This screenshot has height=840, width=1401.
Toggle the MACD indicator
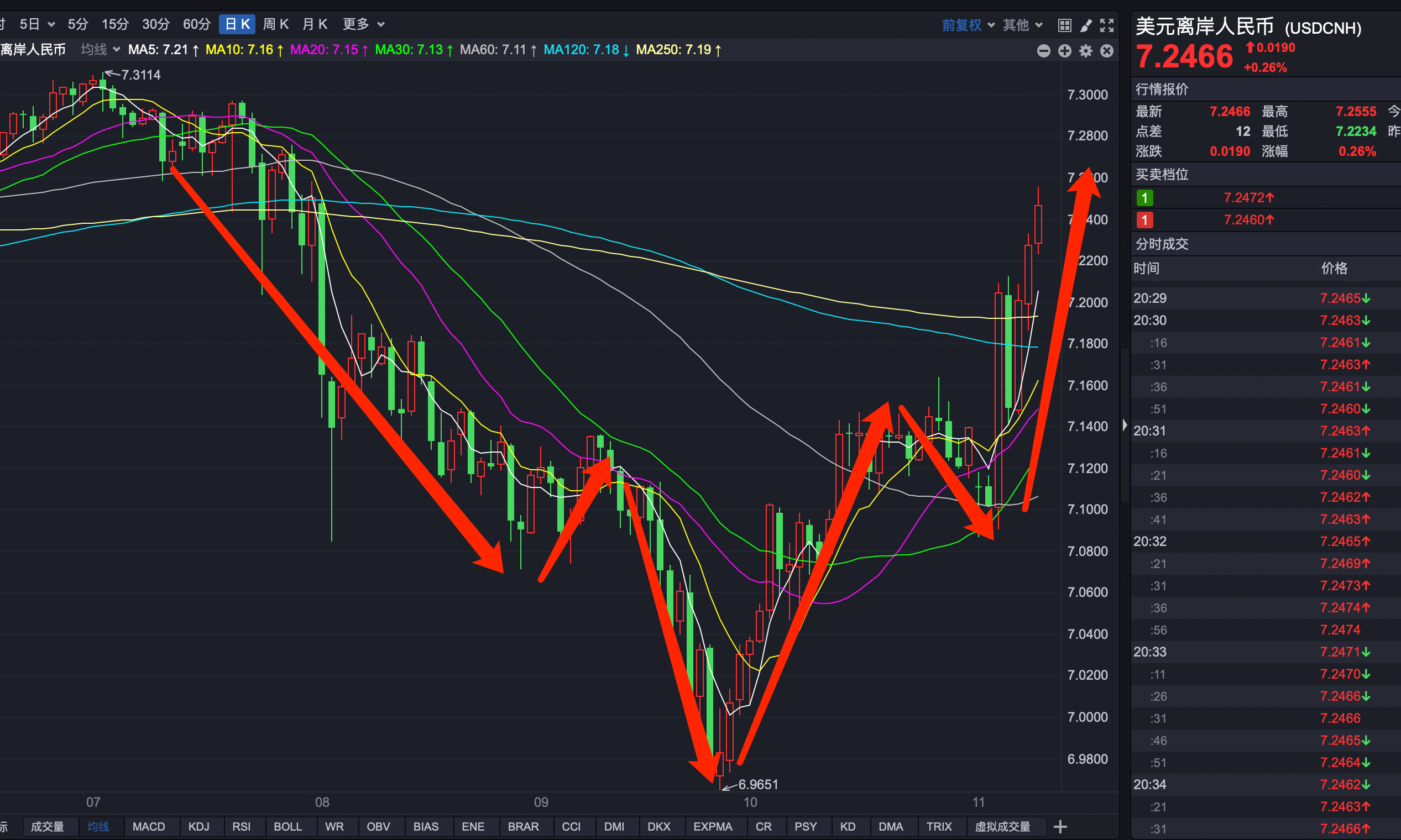(148, 826)
